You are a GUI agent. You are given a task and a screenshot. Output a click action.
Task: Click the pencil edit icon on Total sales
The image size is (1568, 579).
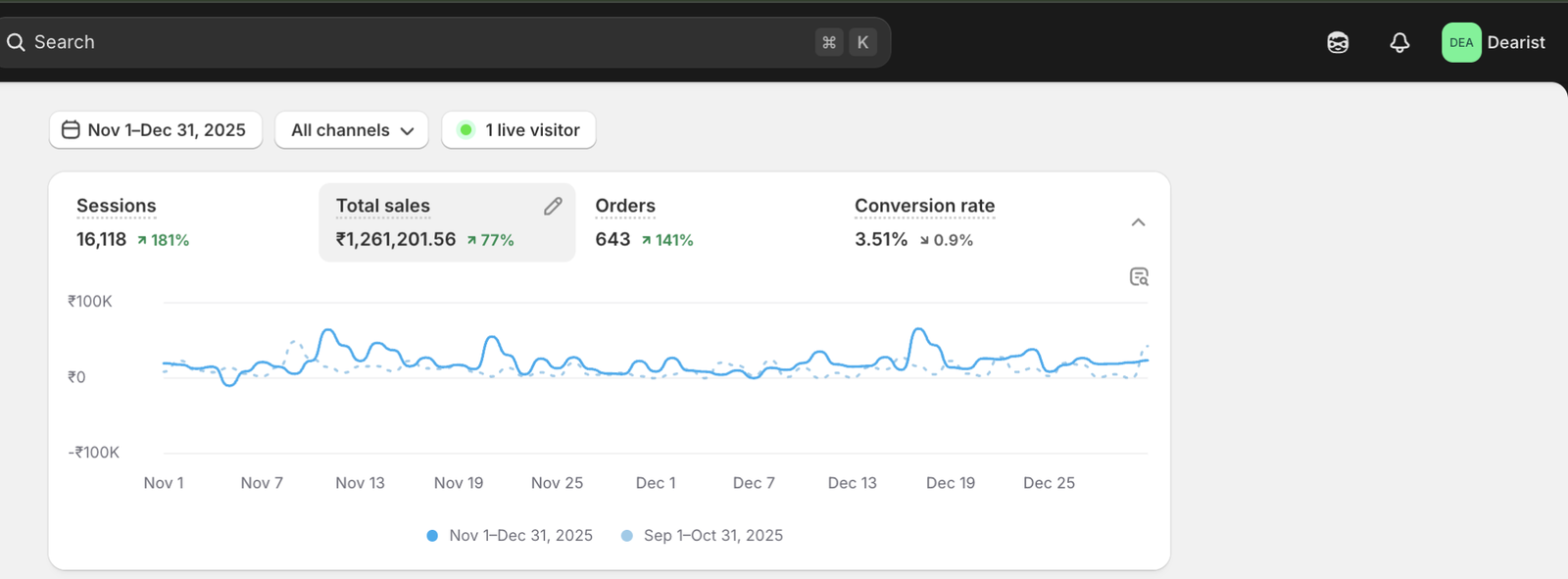[553, 206]
